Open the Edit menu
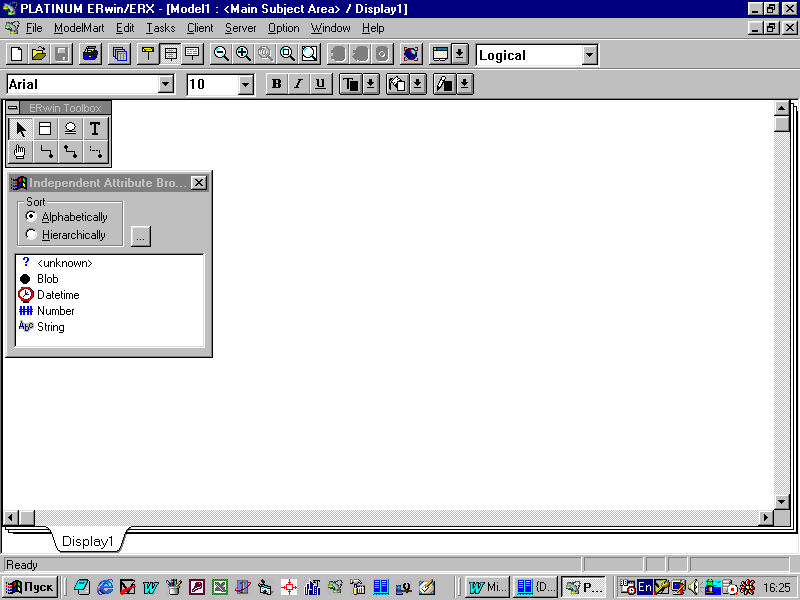The width and height of the screenshot is (800, 600). (125, 28)
